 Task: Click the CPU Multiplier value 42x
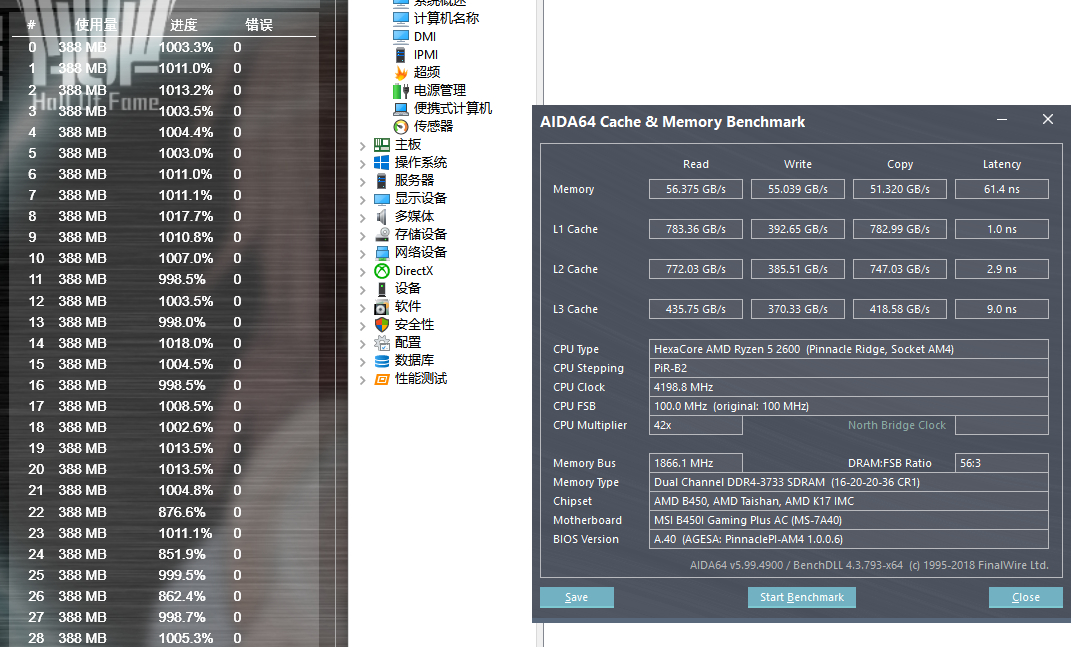click(695, 425)
